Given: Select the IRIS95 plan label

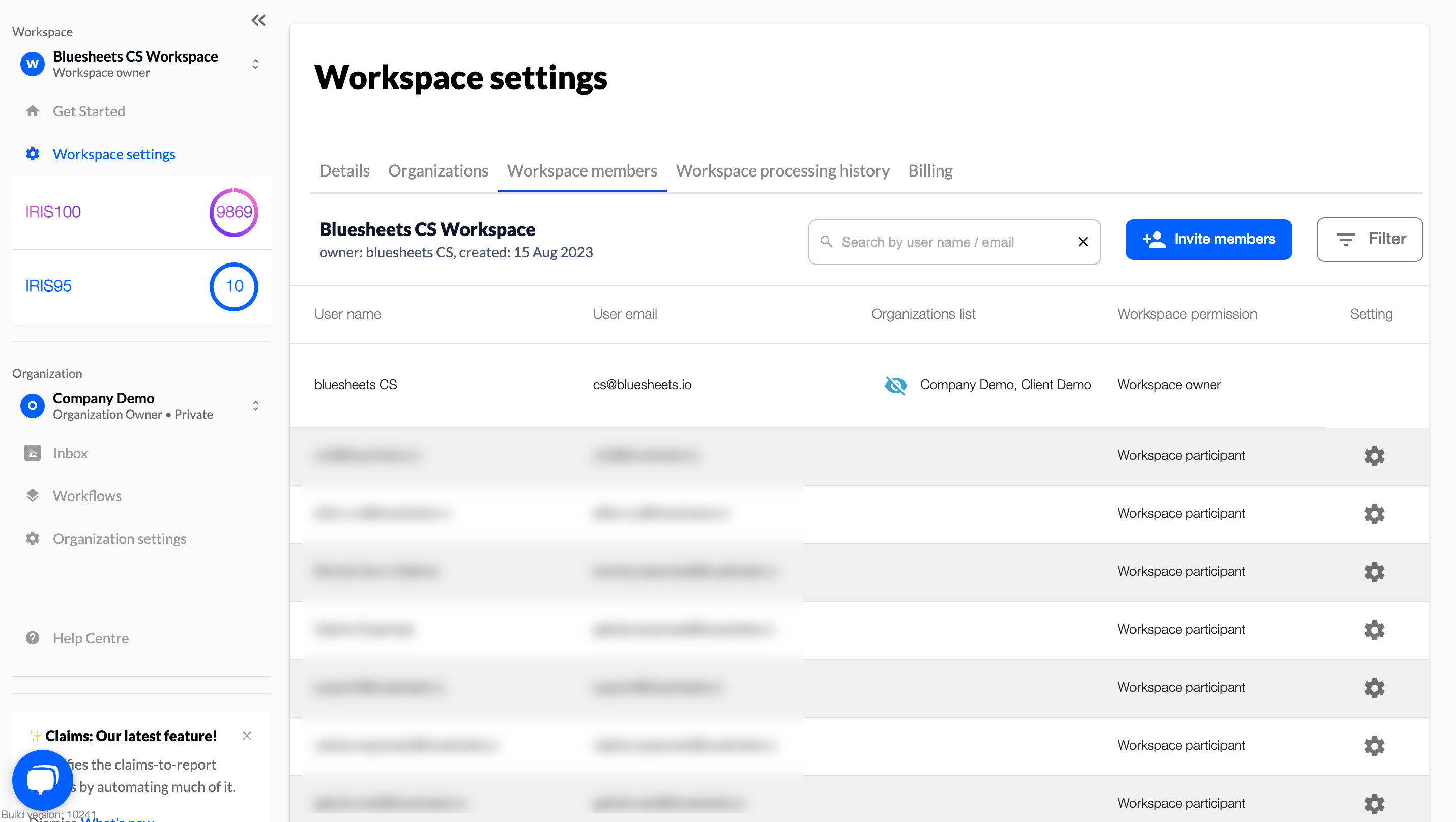Looking at the screenshot, I should tap(49, 286).
